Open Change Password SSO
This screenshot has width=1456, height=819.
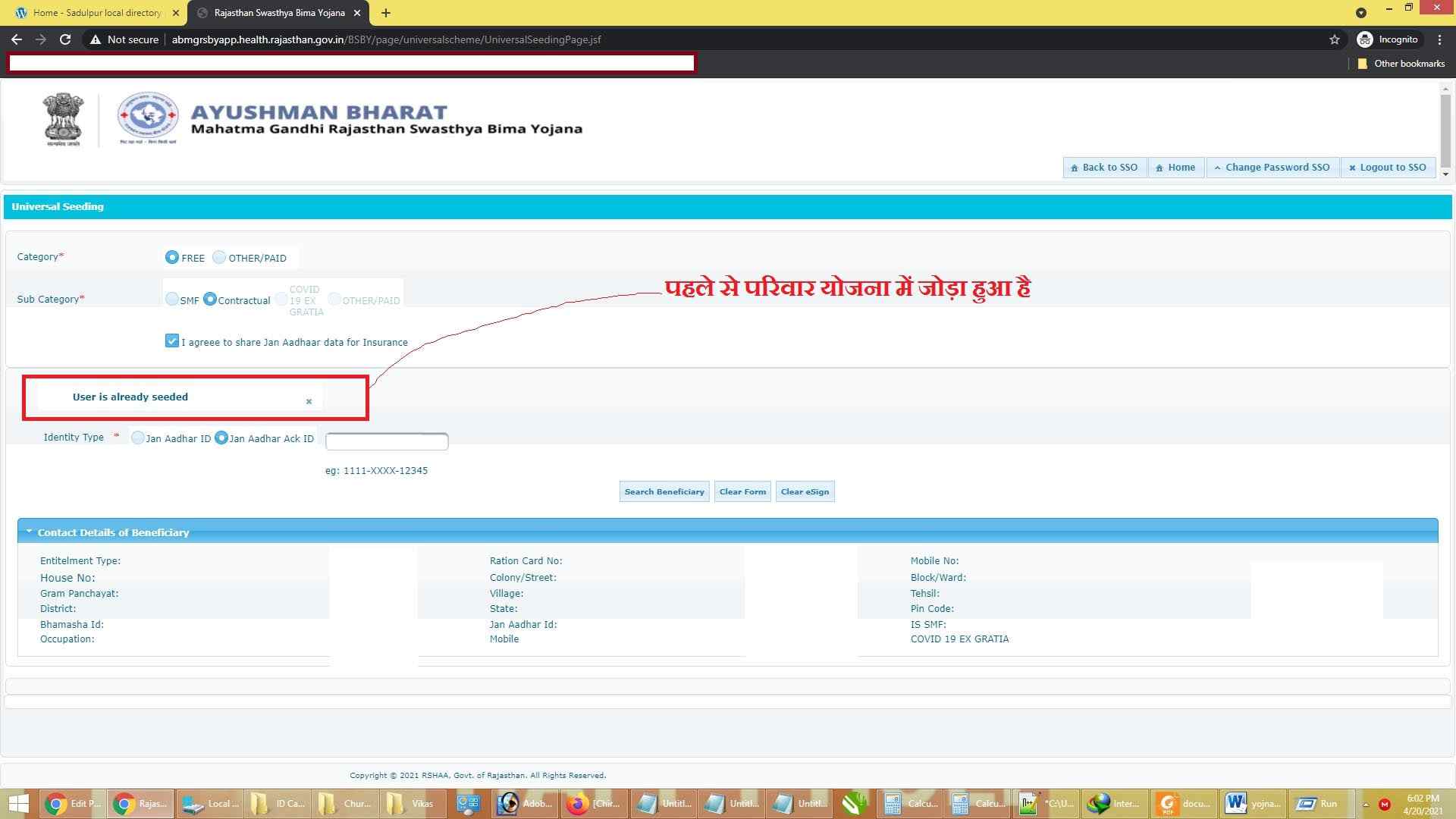point(1272,168)
